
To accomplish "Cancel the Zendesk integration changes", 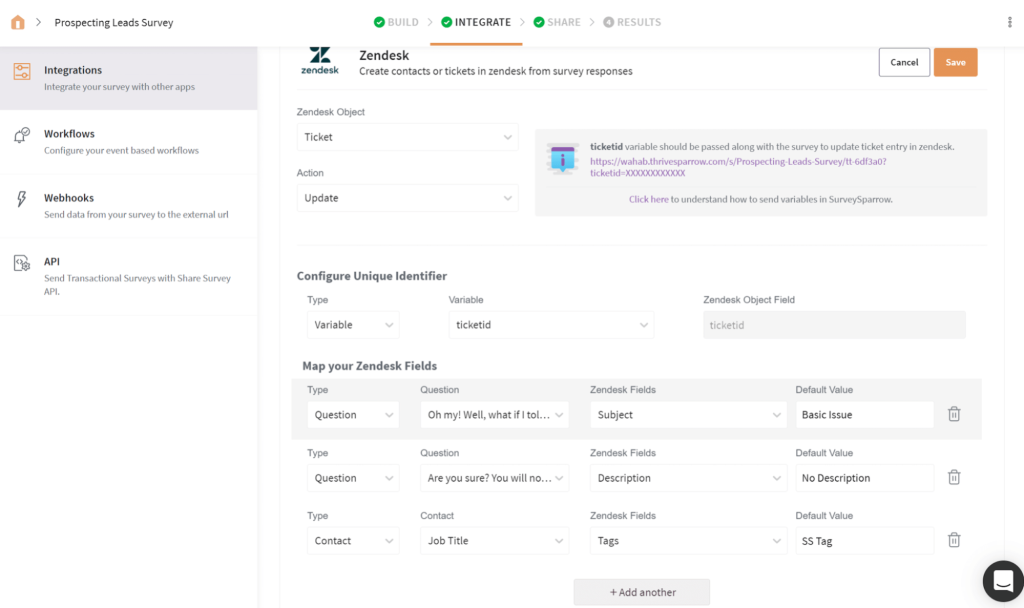I will coord(904,62).
